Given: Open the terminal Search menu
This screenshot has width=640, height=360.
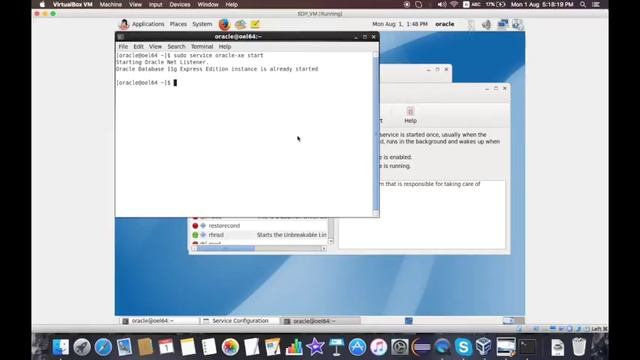Looking at the screenshot, I should pos(176,47).
